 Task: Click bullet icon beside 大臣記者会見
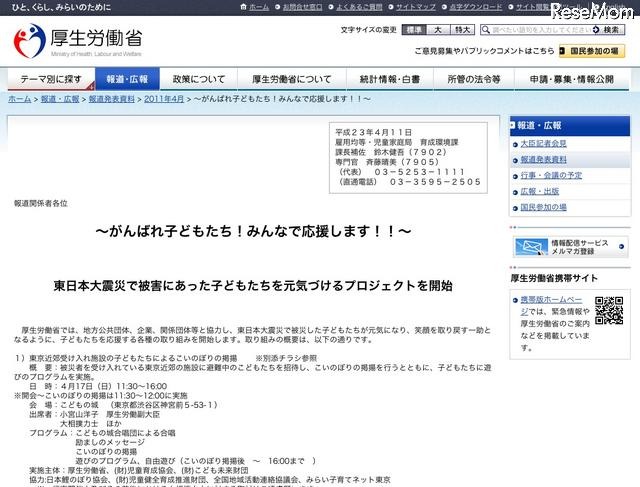pos(513,144)
